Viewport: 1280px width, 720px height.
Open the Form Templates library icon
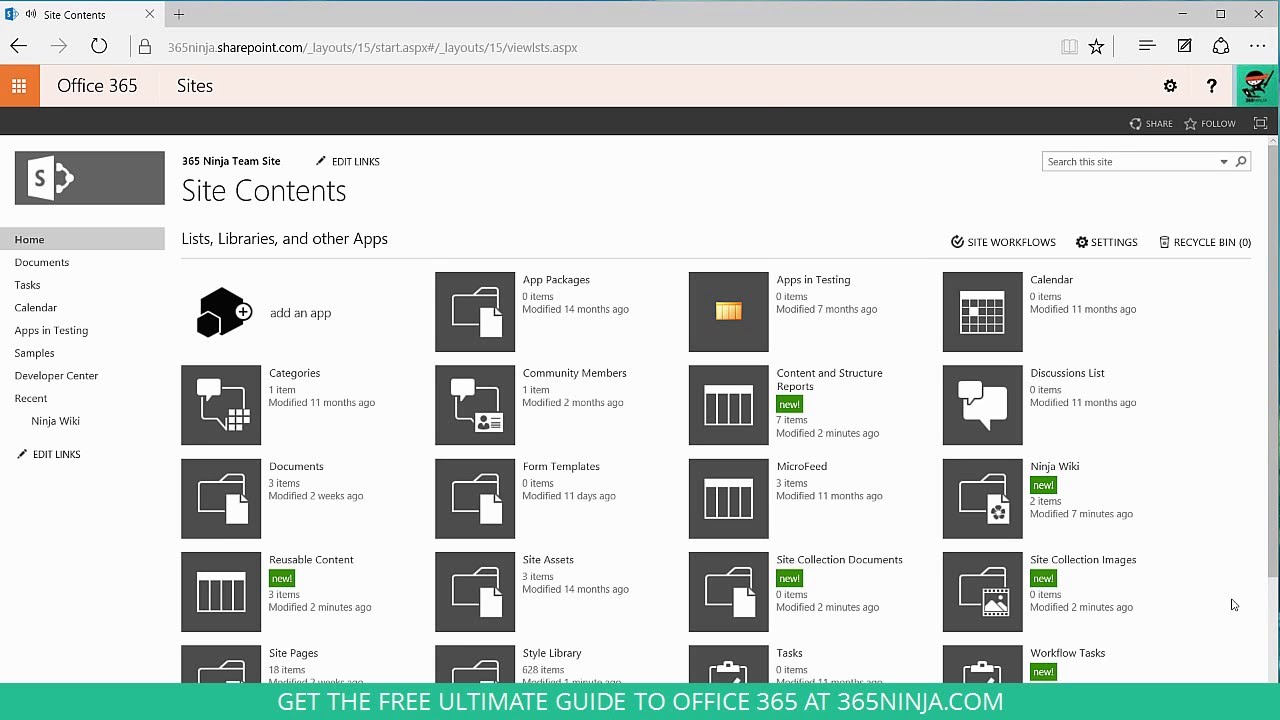(475, 499)
